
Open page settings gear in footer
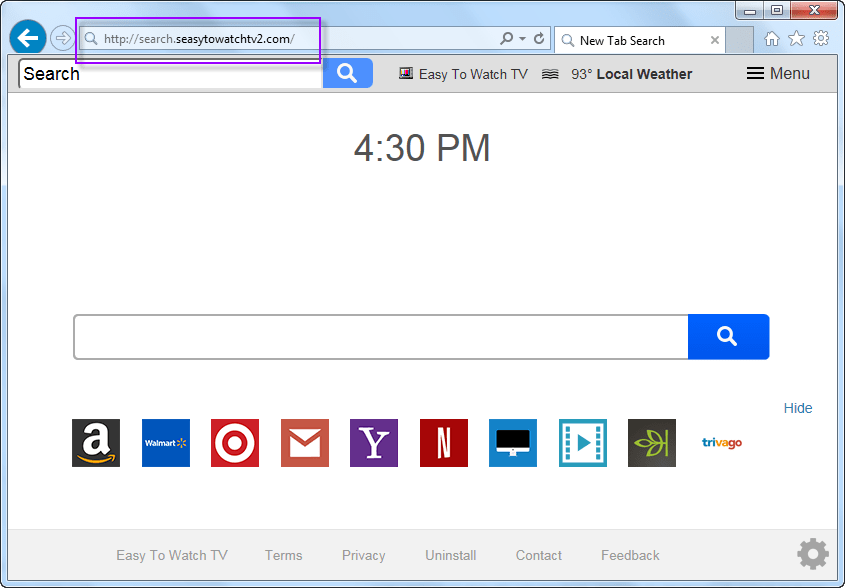tap(813, 554)
